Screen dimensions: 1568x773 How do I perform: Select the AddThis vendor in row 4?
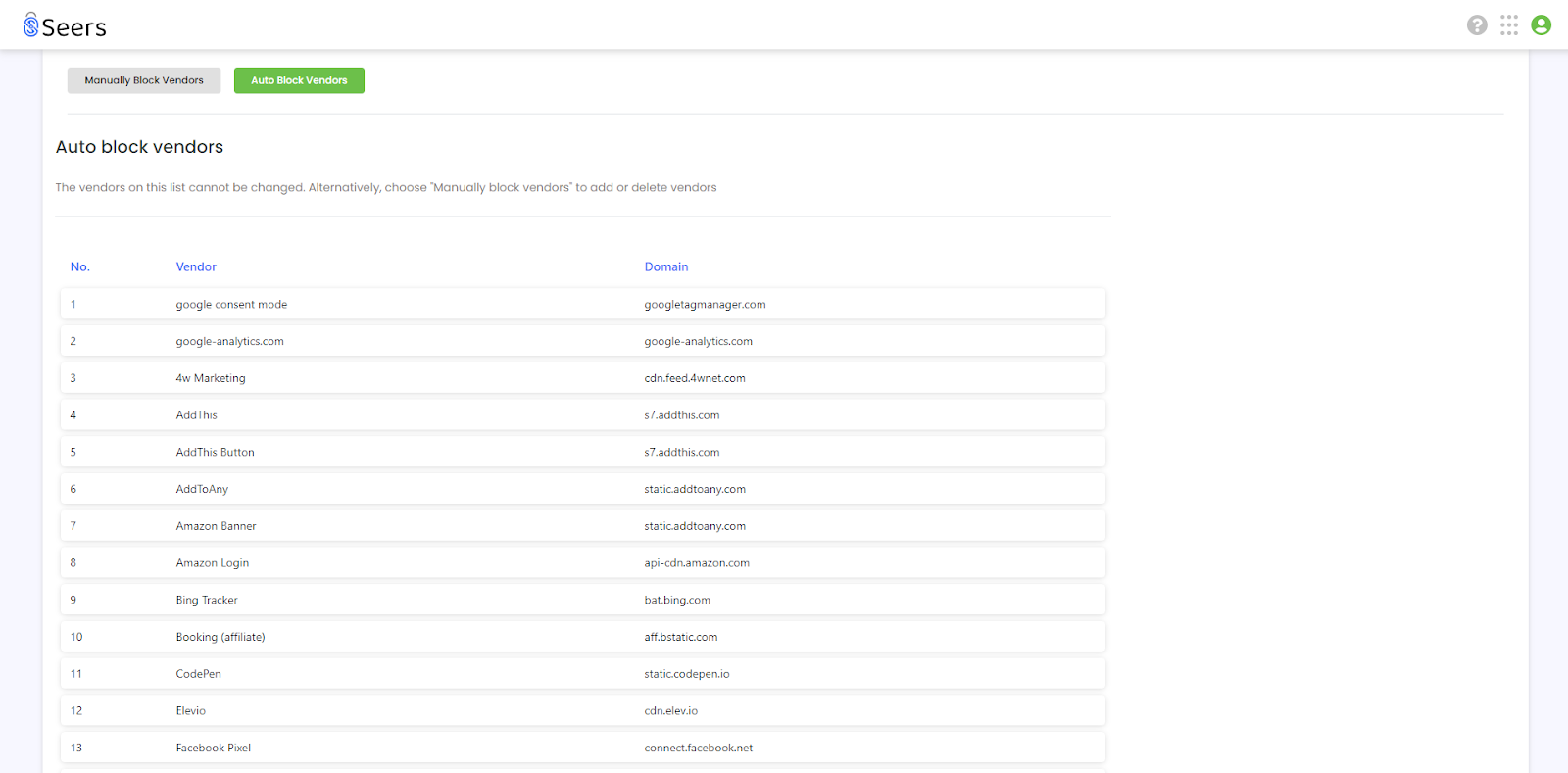coord(196,415)
